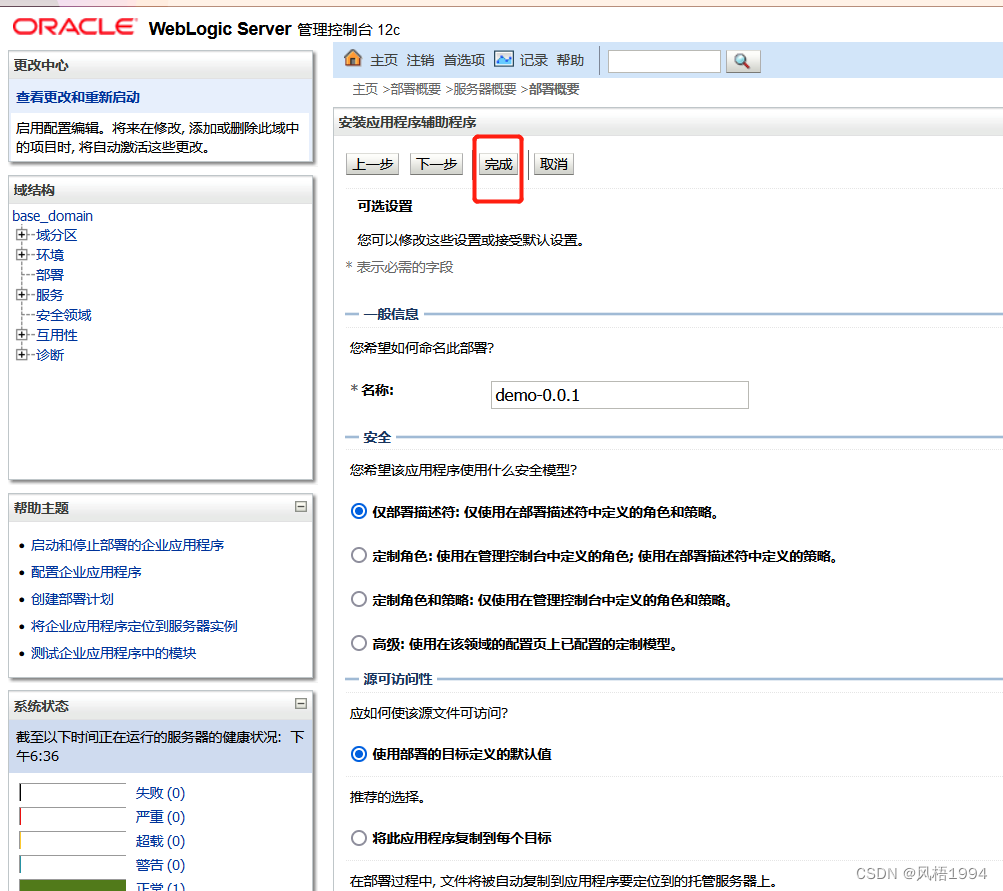Open help topic 启动和停止部署的企业应用程序
The image size is (1003, 891).
click(x=127, y=545)
